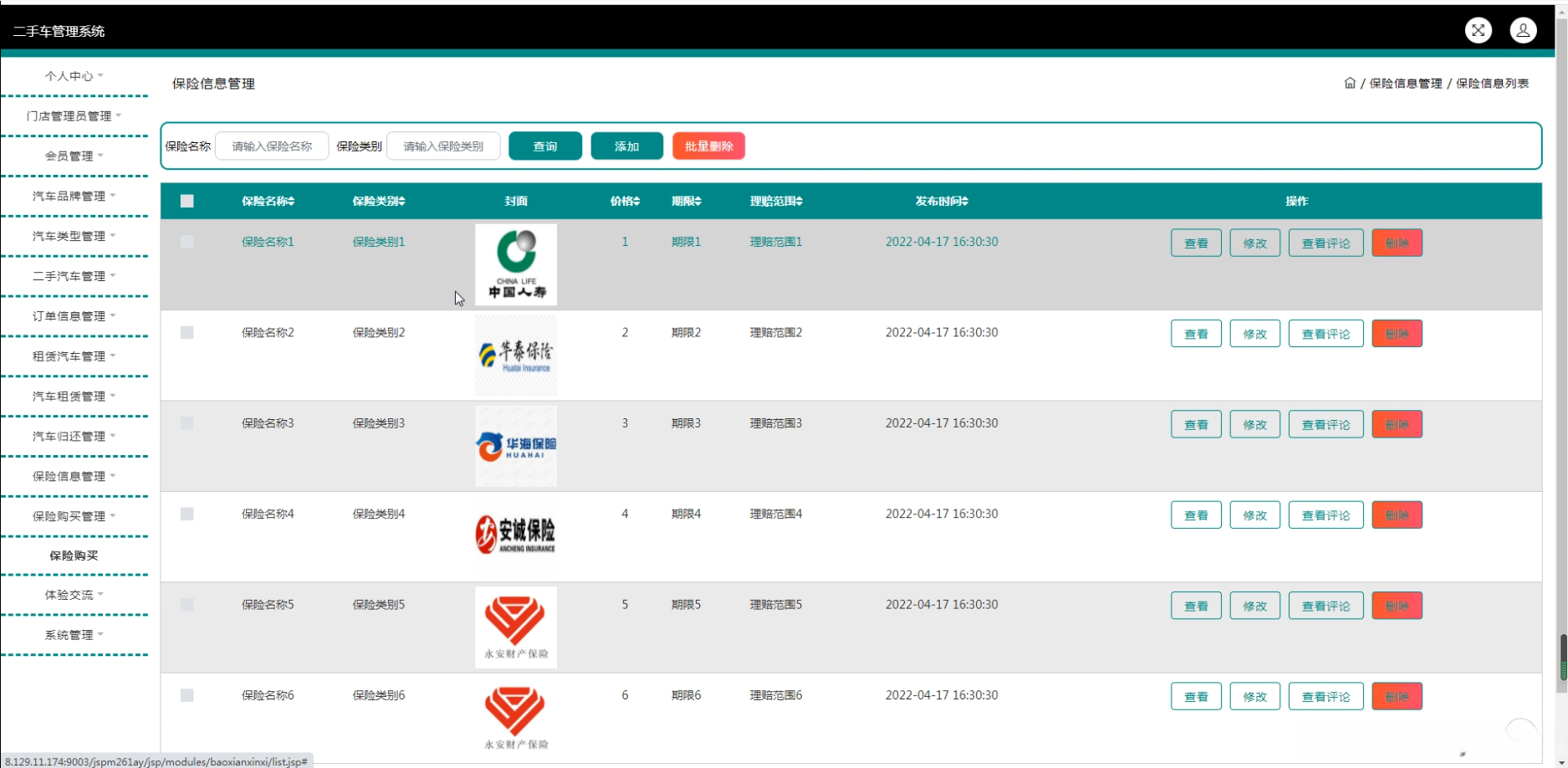Delete the 保险名称4 row
This screenshot has width=1568, height=768.
(1397, 515)
